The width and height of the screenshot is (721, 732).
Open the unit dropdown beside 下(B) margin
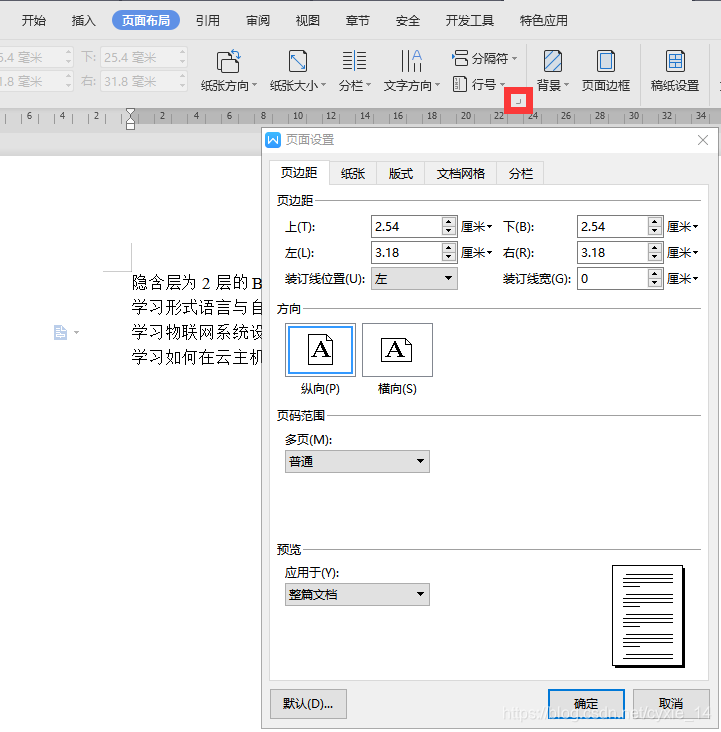click(682, 227)
